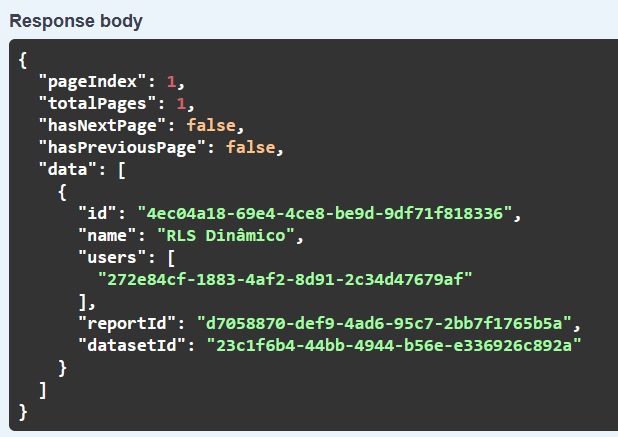Click the "datasetId" key
618x437 pixels.
(133, 345)
